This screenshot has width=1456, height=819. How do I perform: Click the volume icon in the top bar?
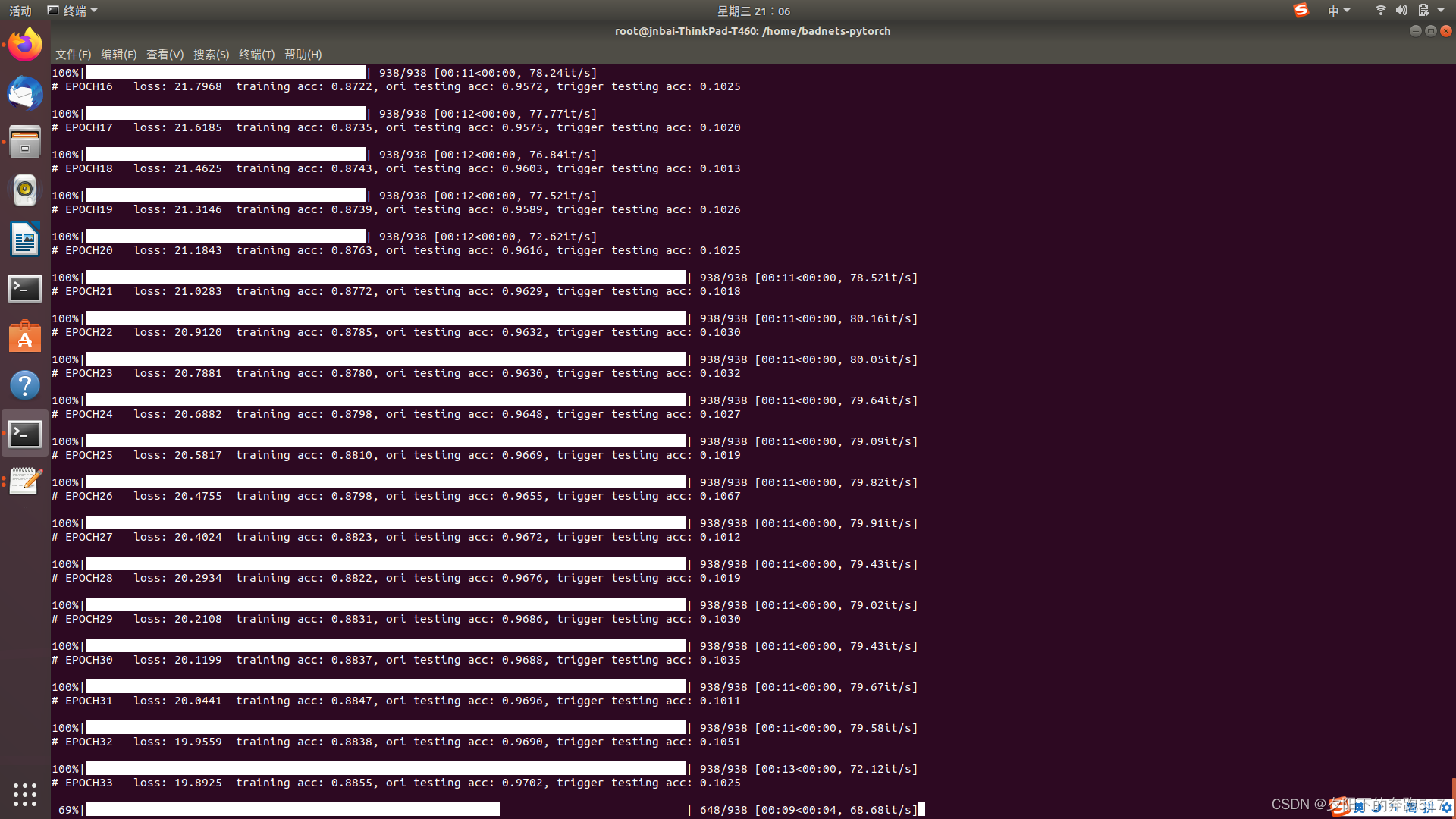[x=1401, y=11]
